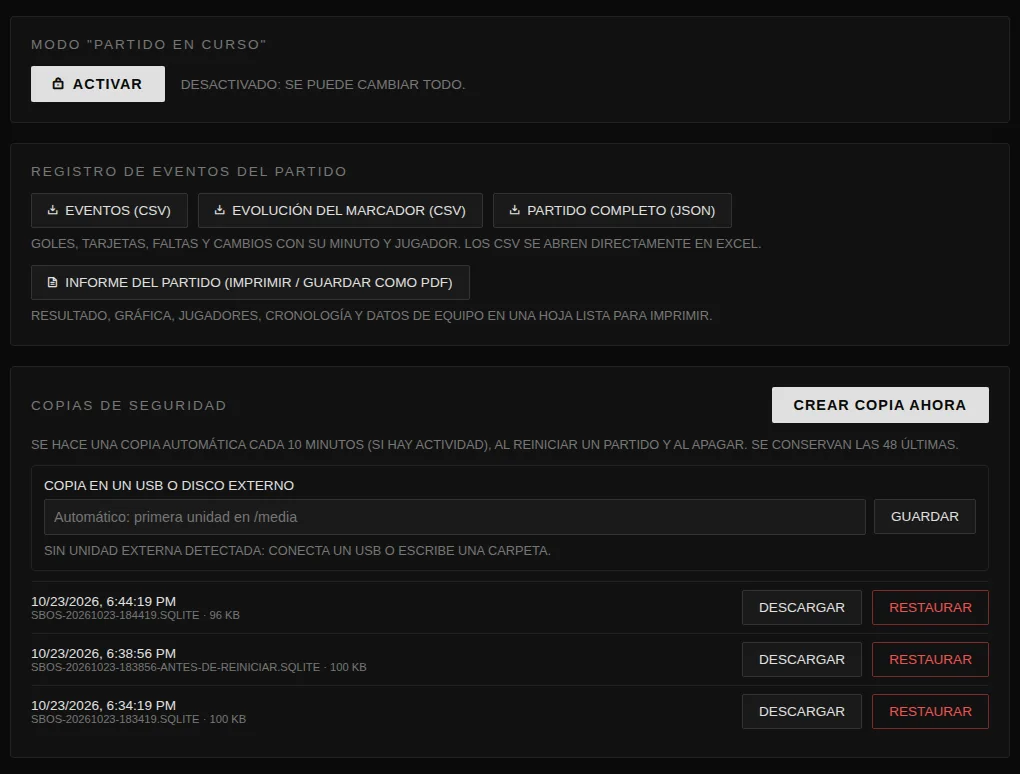Image resolution: width=1020 pixels, height=774 pixels.
Task: Click Guardar next to the USB path
Action: (924, 516)
